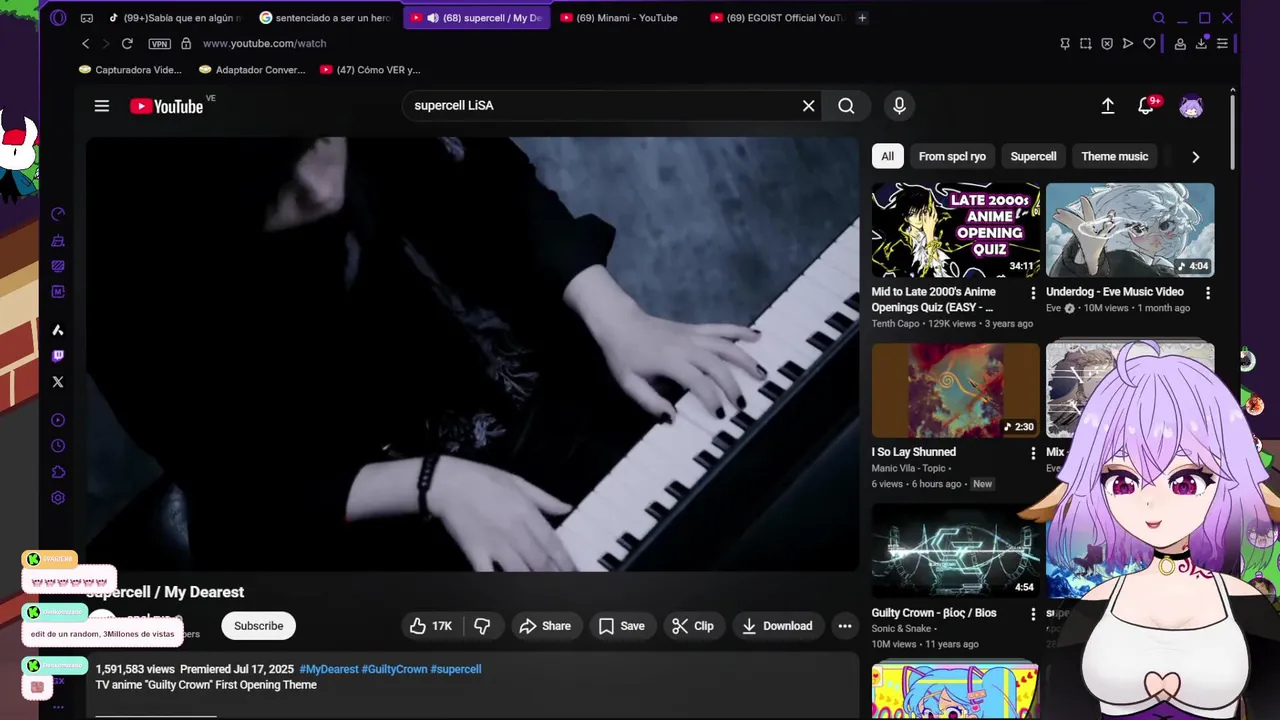
Task: Open the YouTube hamburger guide menu
Action: pyautogui.click(x=102, y=106)
